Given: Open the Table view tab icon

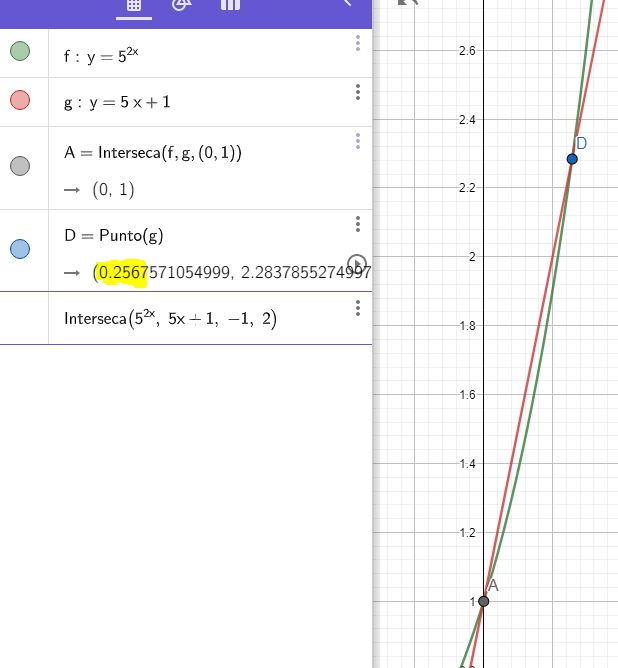Looking at the screenshot, I should coord(230,5).
